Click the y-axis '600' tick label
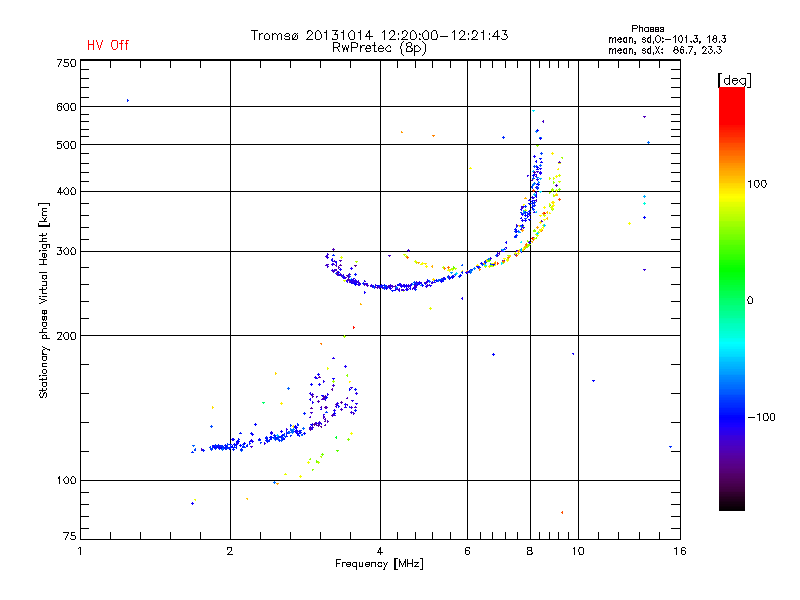Viewport: 800px width, 600px height. tap(66, 107)
